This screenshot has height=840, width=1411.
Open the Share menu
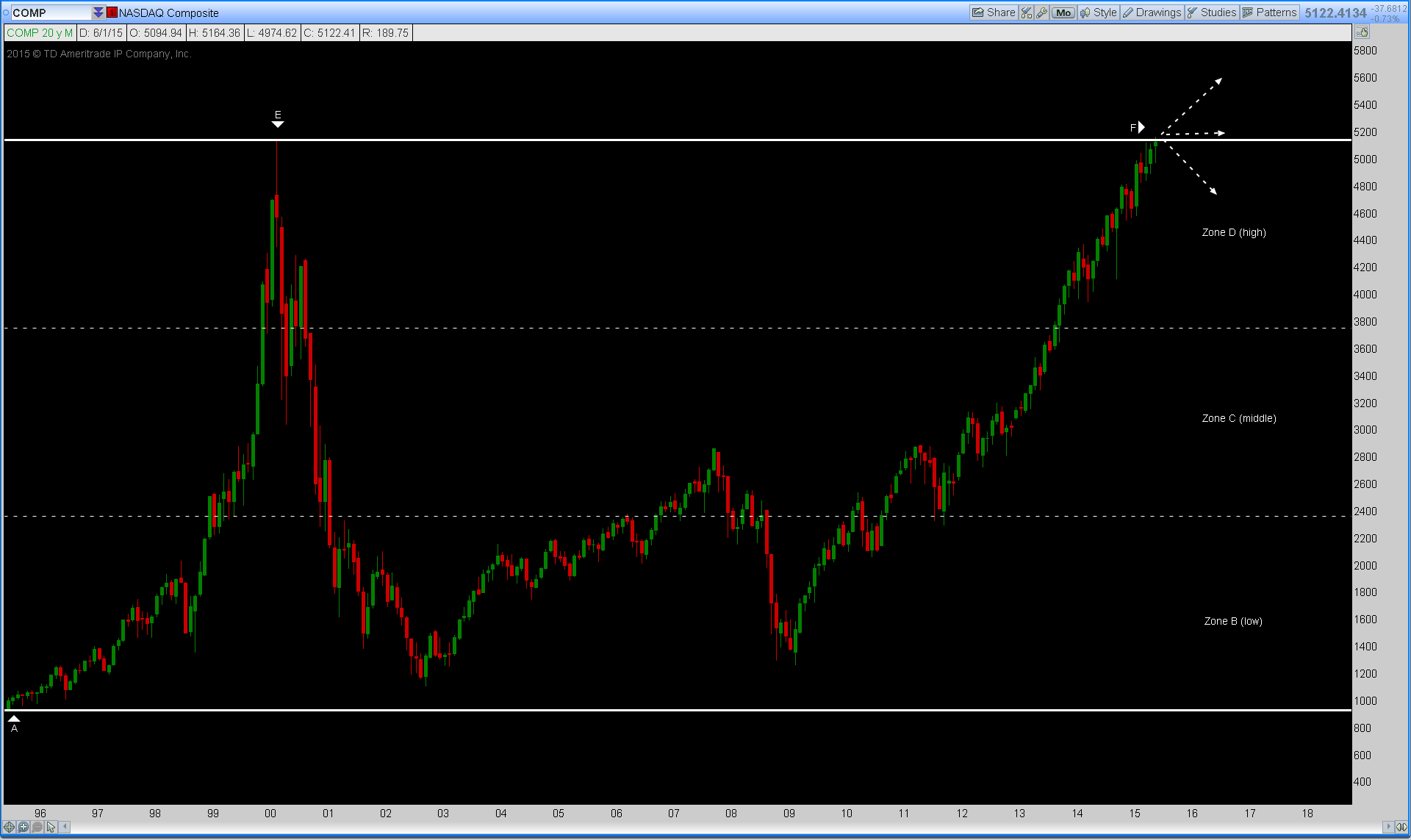pos(993,12)
